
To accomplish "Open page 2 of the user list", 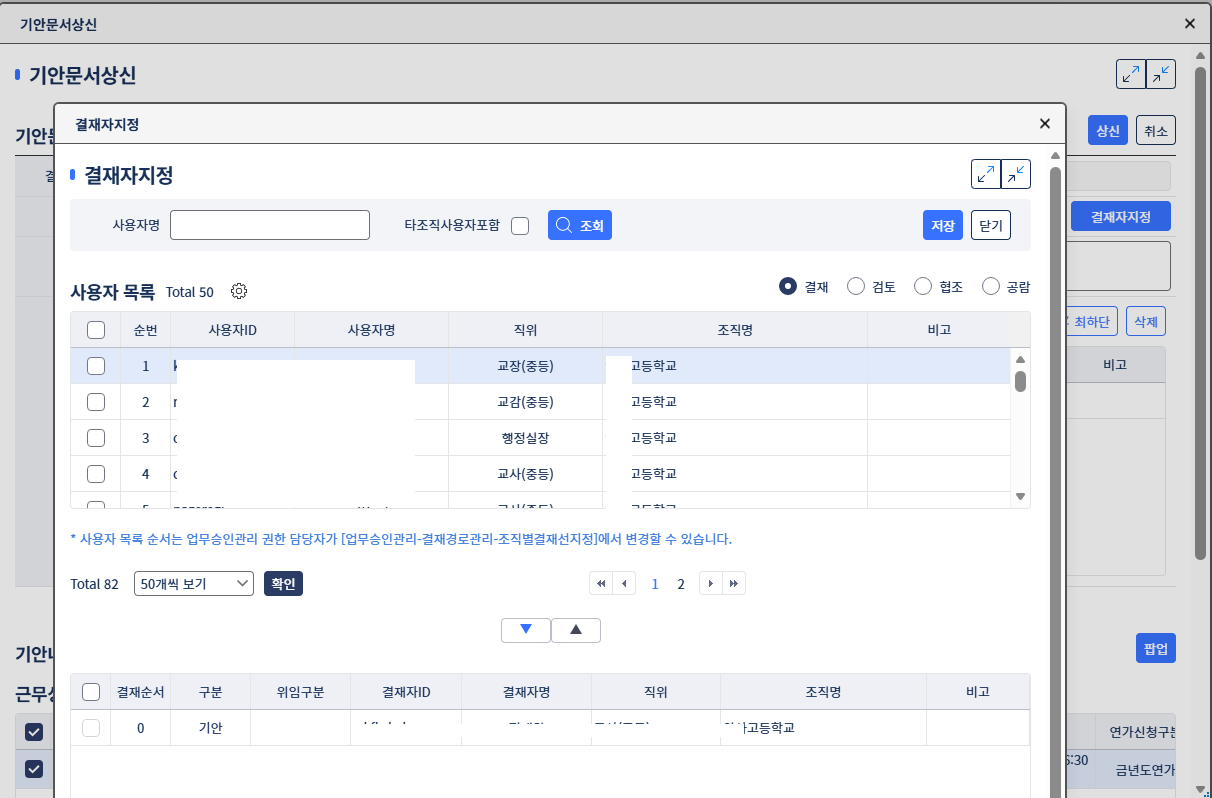I will click(x=681, y=584).
